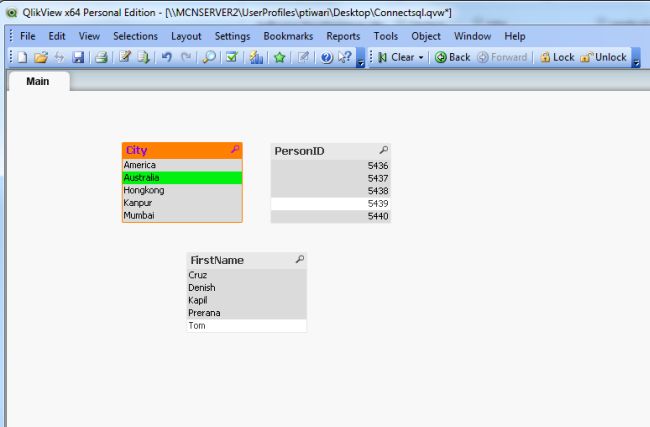Select America in the City list
The width and height of the screenshot is (650, 427).
click(x=182, y=165)
